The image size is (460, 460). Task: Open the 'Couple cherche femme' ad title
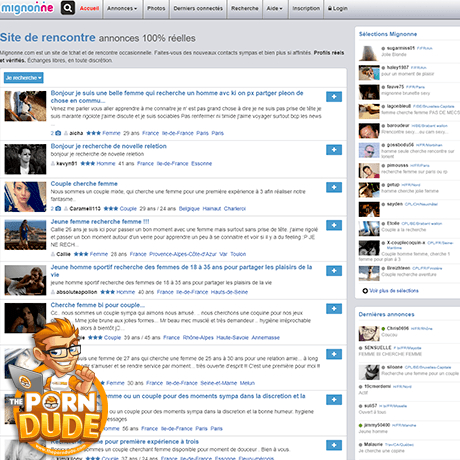84,184
